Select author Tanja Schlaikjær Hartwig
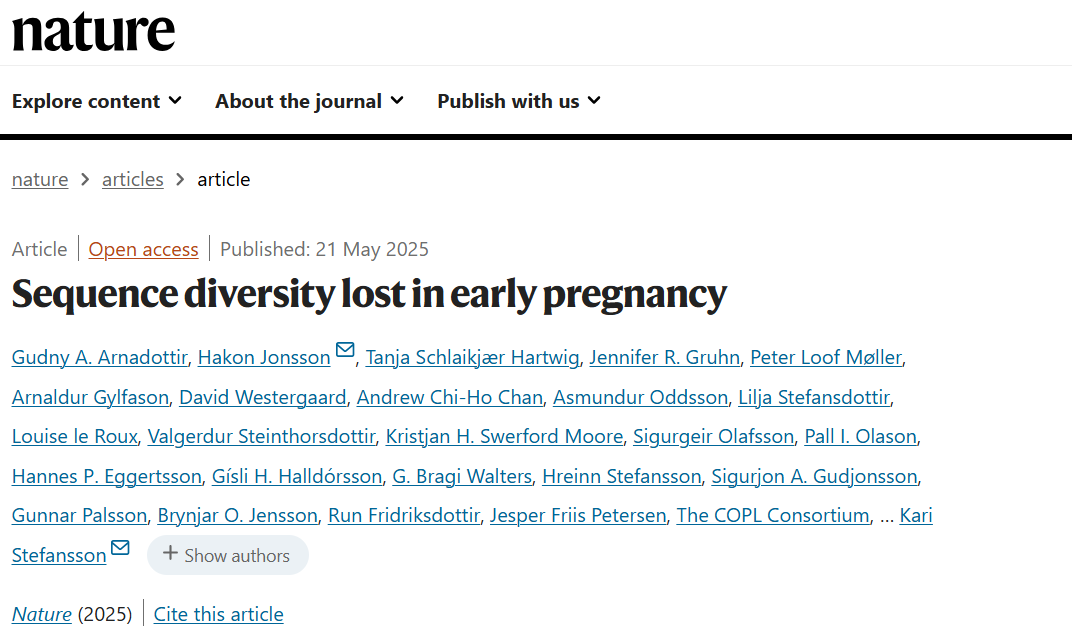The image size is (1072, 642). (x=472, y=357)
